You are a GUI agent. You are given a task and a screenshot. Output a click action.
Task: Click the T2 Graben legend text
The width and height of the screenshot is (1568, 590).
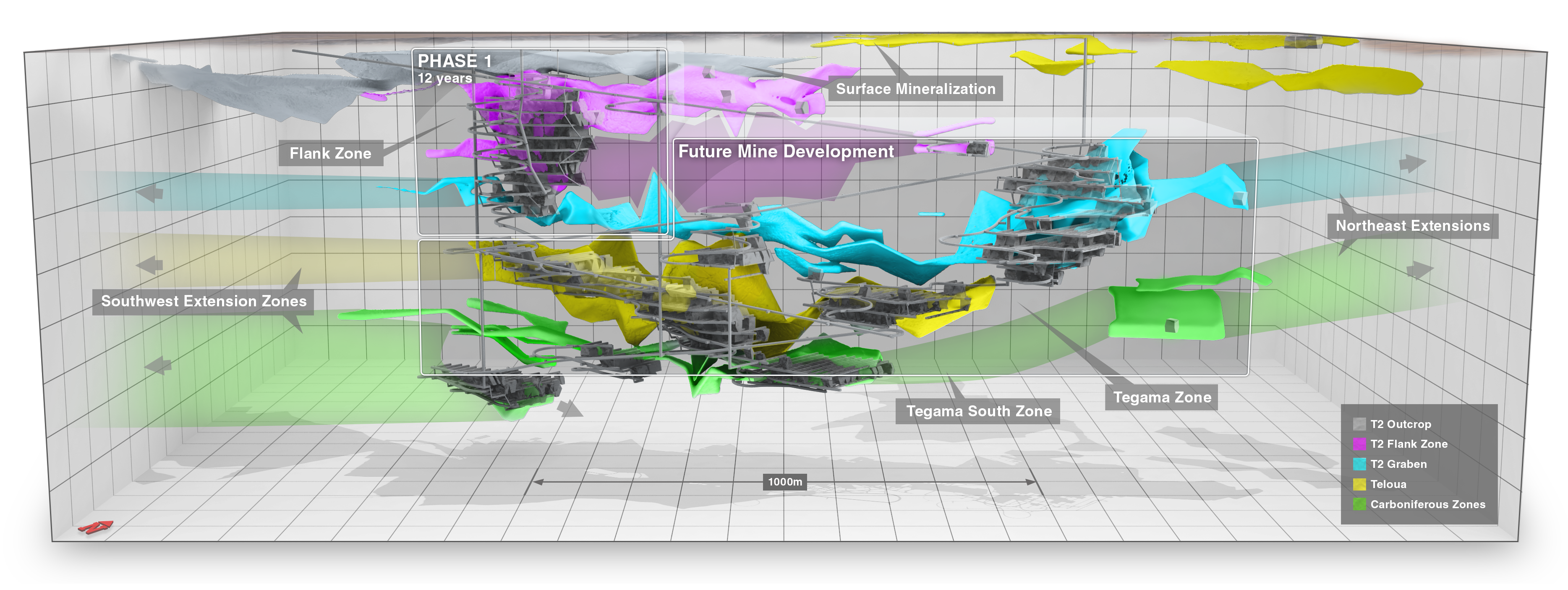coord(1398,465)
